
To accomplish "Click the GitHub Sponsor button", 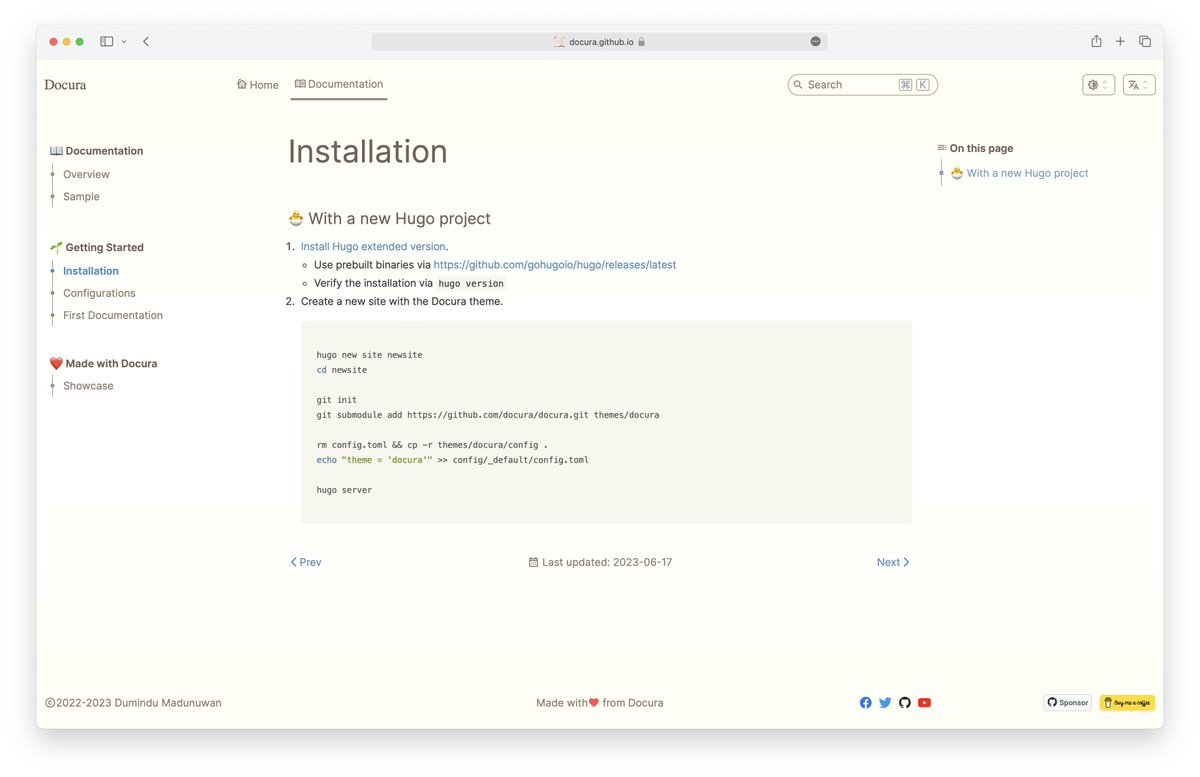I will pos(1067,703).
